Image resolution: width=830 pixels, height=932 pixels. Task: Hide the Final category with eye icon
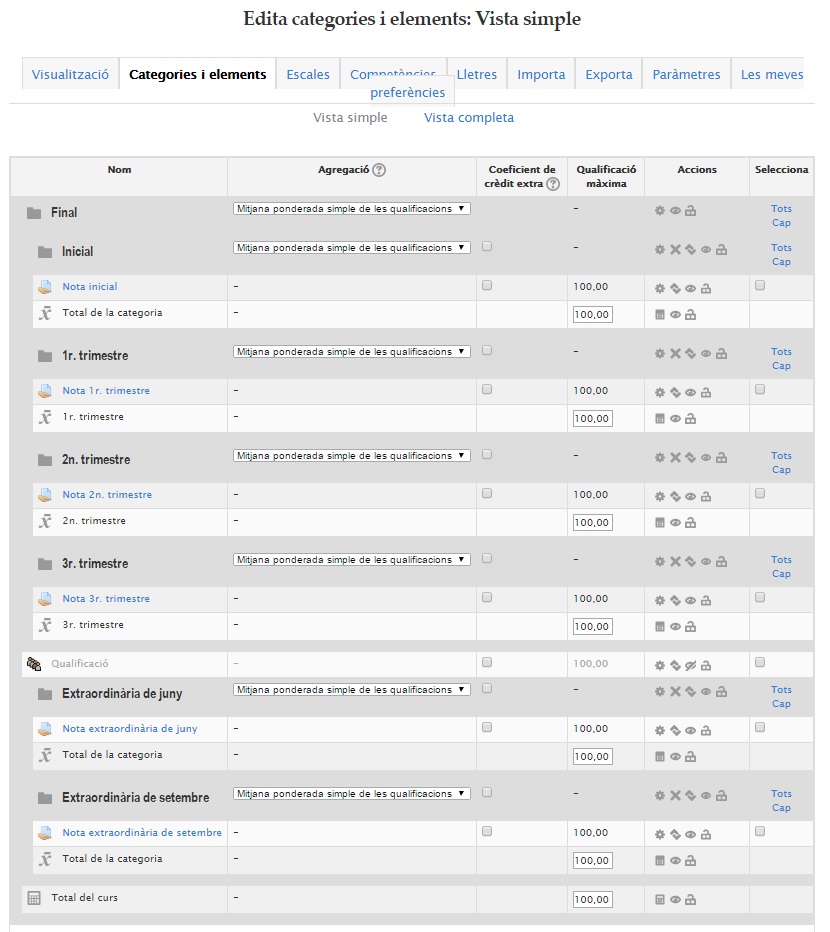pyautogui.click(x=675, y=210)
